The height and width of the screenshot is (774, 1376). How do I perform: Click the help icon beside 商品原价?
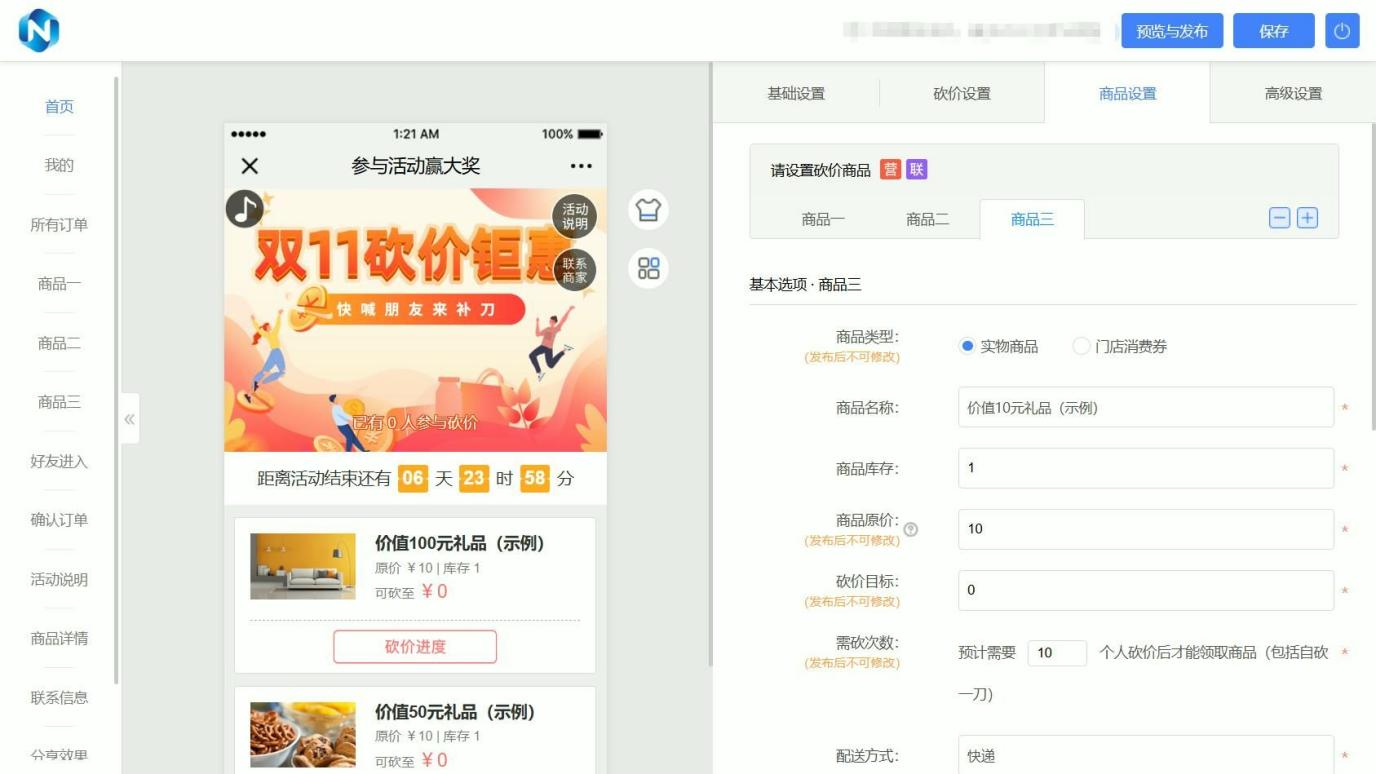910,530
